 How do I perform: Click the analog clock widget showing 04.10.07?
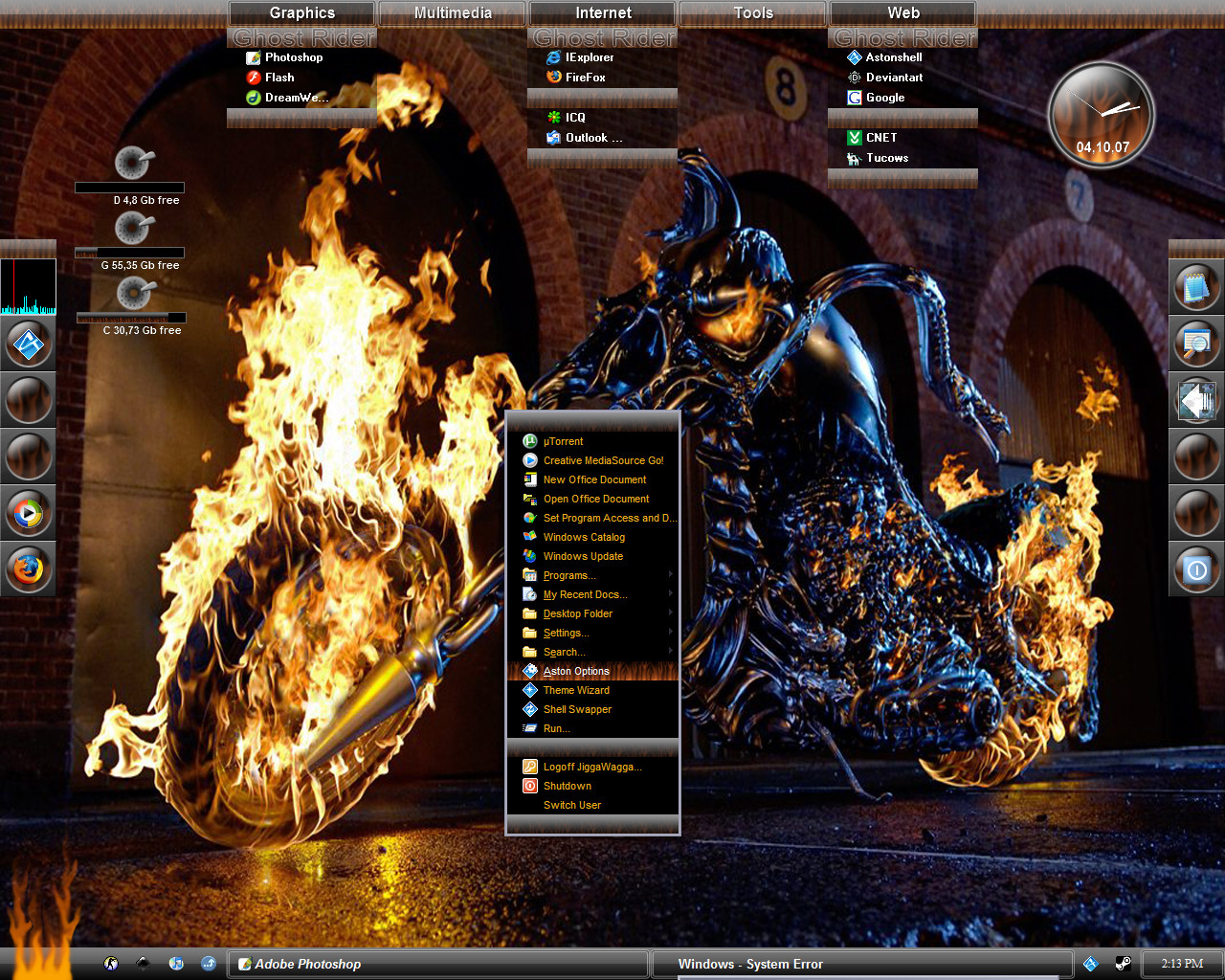pyautogui.click(x=1102, y=115)
